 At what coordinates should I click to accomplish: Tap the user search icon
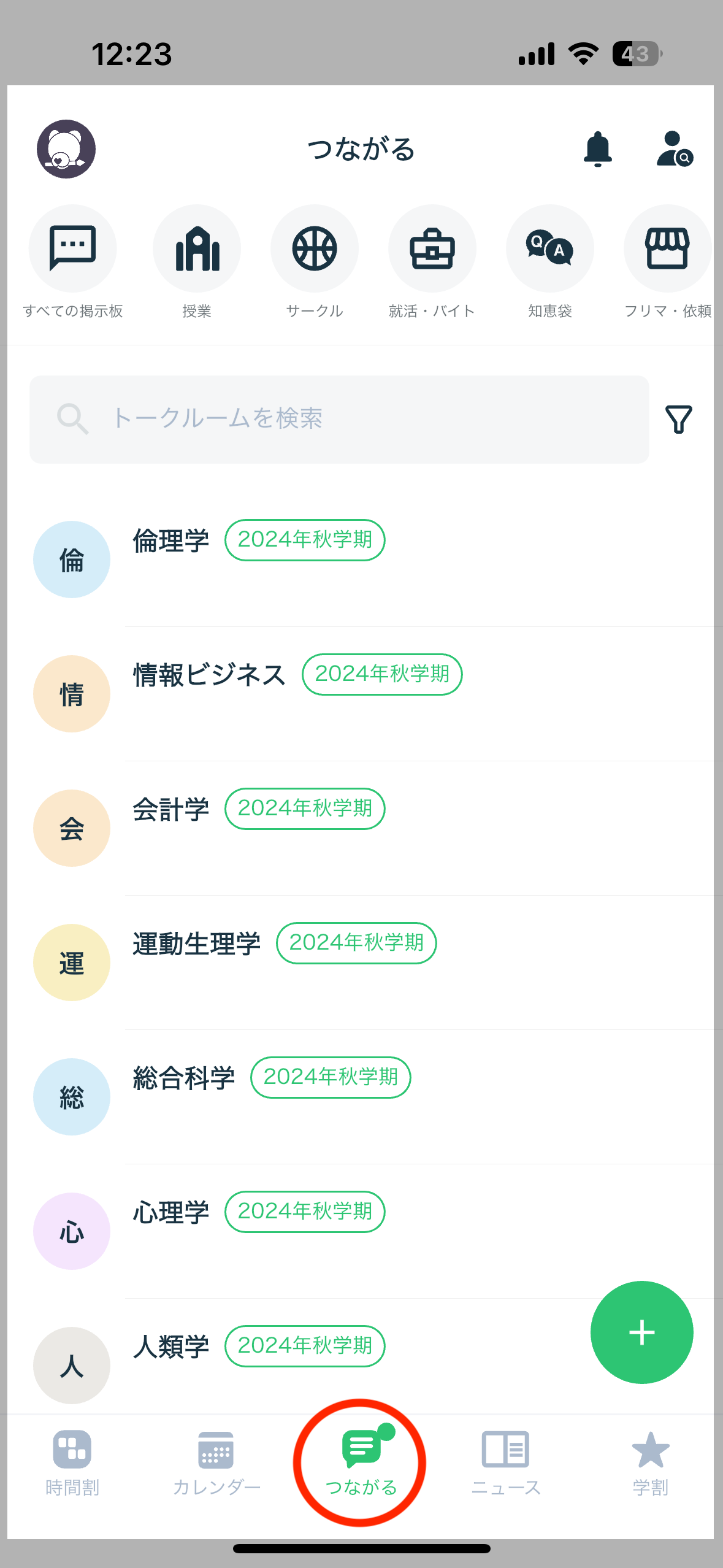point(674,148)
